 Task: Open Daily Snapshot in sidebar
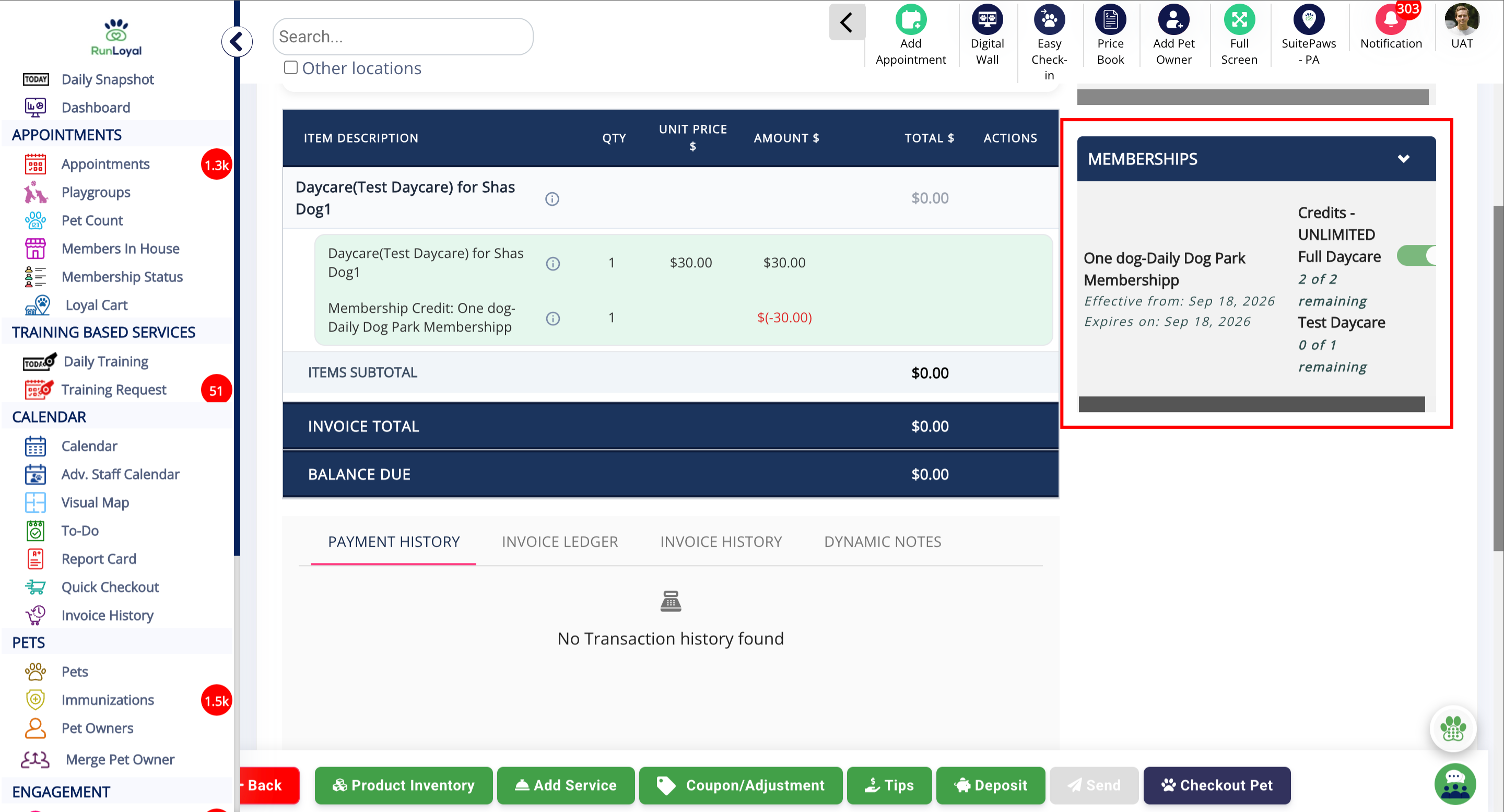pyautogui.click(x=108, y=79)
